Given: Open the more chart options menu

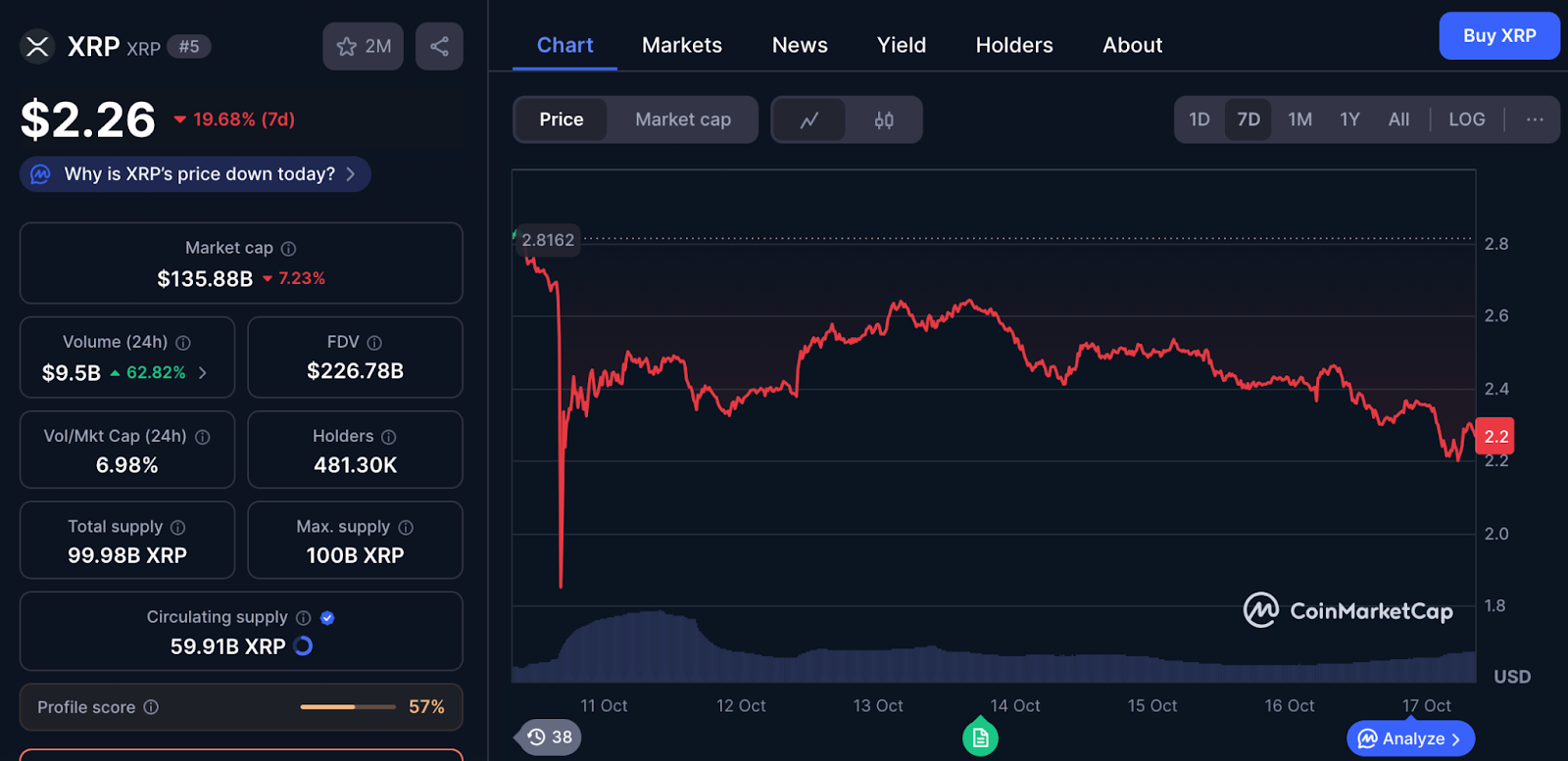Looking at the screenshot, I should point(1535,119).
